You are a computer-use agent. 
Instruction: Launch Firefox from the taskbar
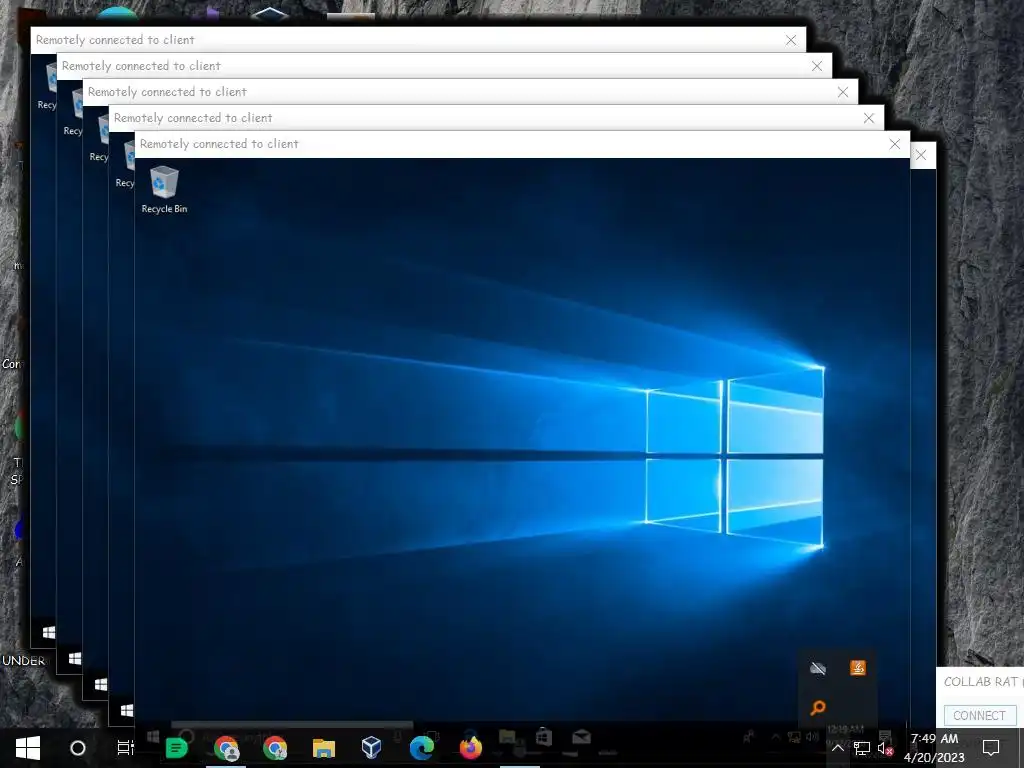(470, 748)
